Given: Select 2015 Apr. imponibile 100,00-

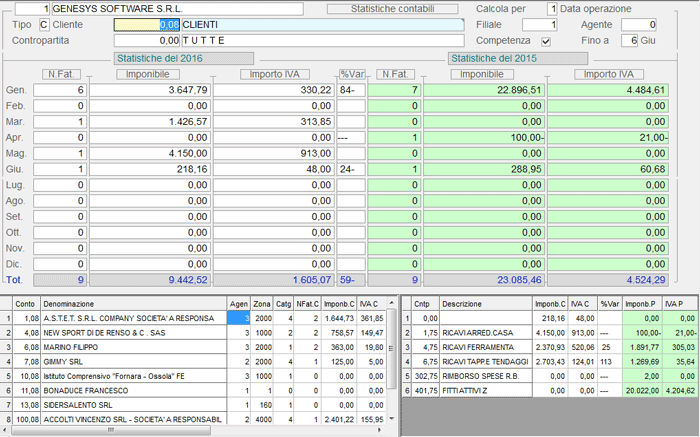Looking at the screenshot, I should click(x=484, y=137).
